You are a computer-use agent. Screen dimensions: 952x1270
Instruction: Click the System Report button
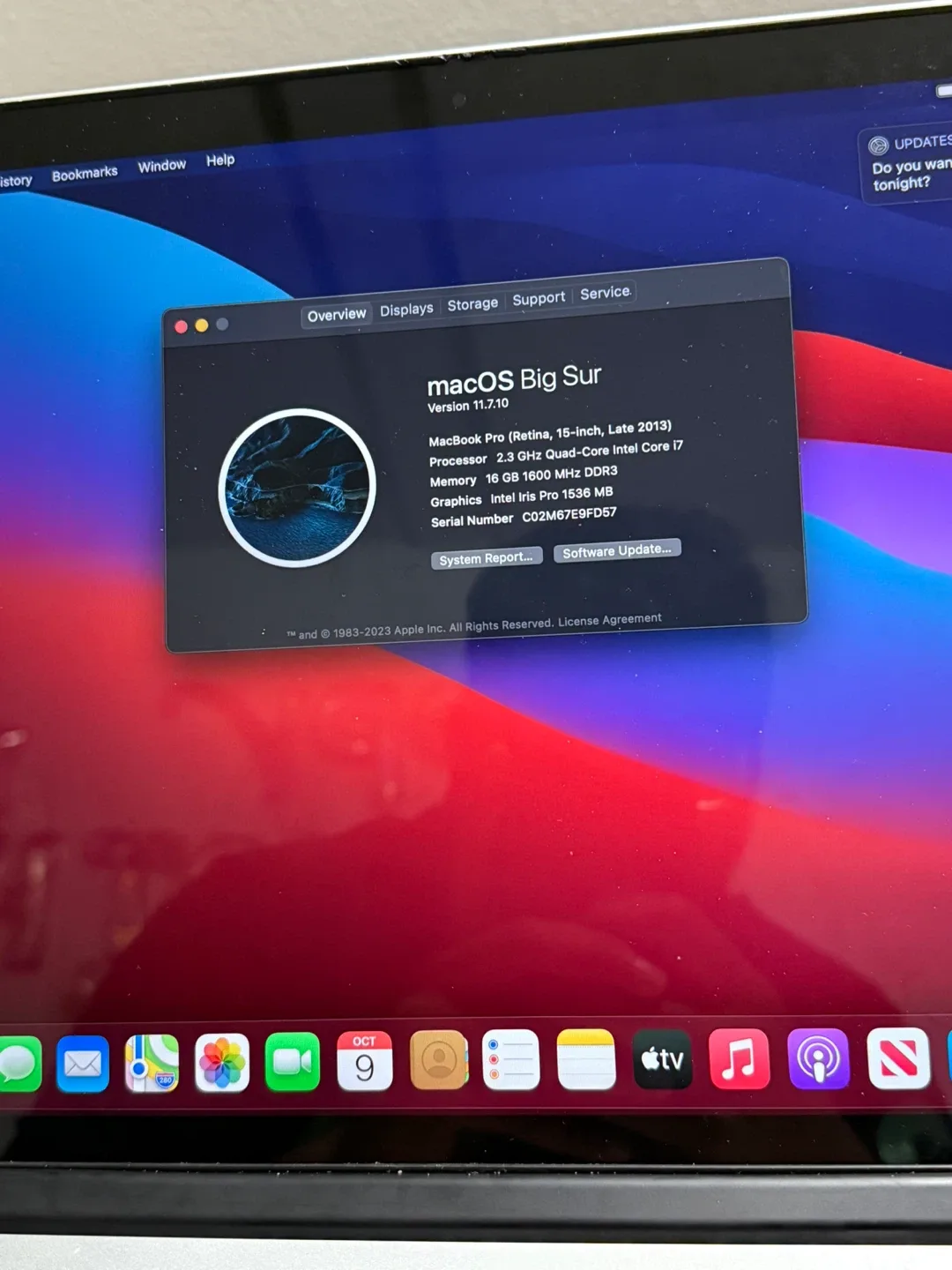tap(486, 557)
